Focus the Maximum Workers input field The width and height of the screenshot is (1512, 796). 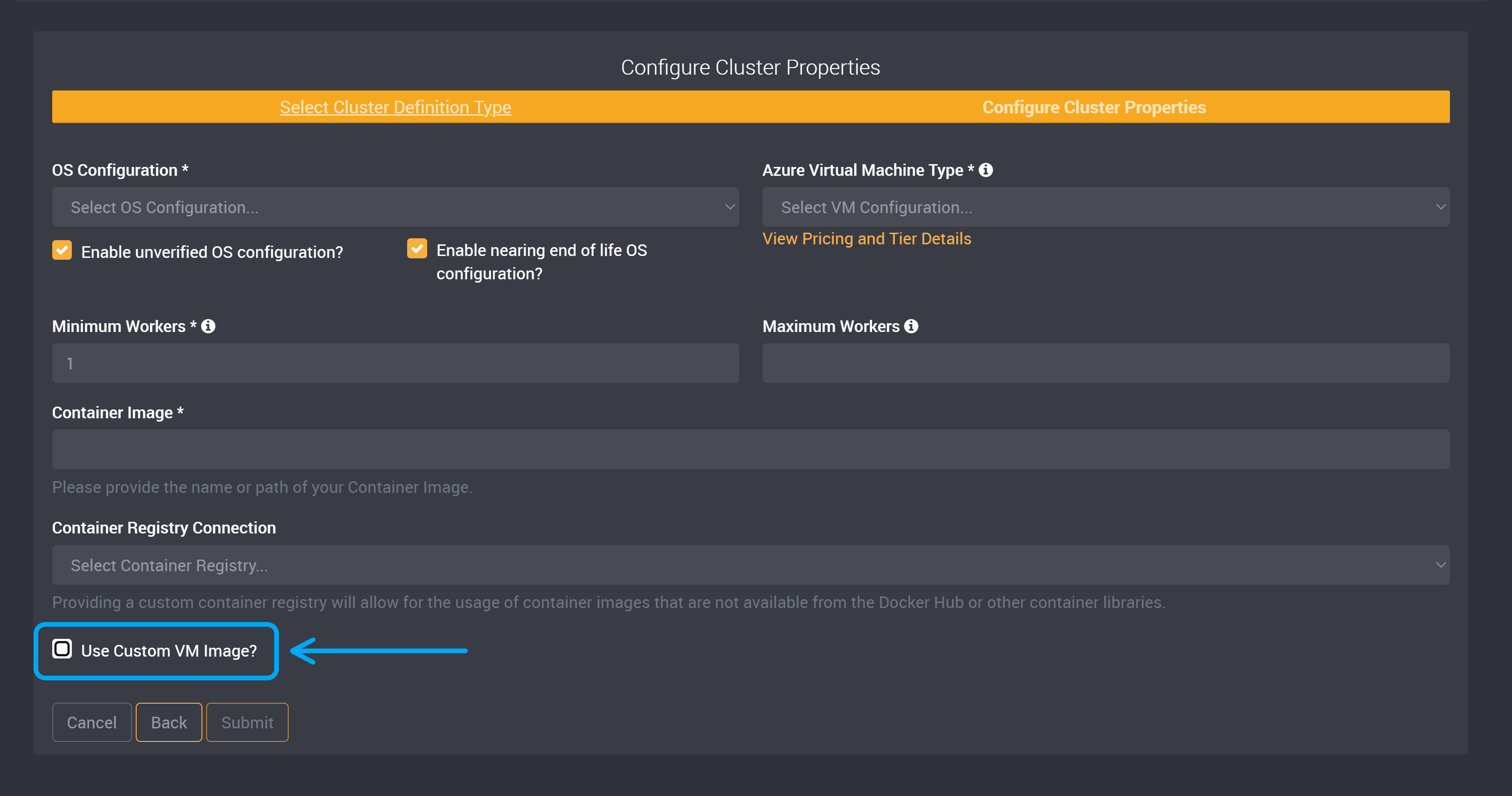click(x=1106, y=363)
